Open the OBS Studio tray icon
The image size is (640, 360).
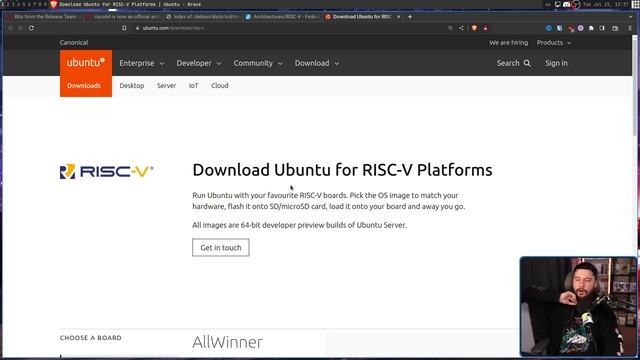pos(576,4)
